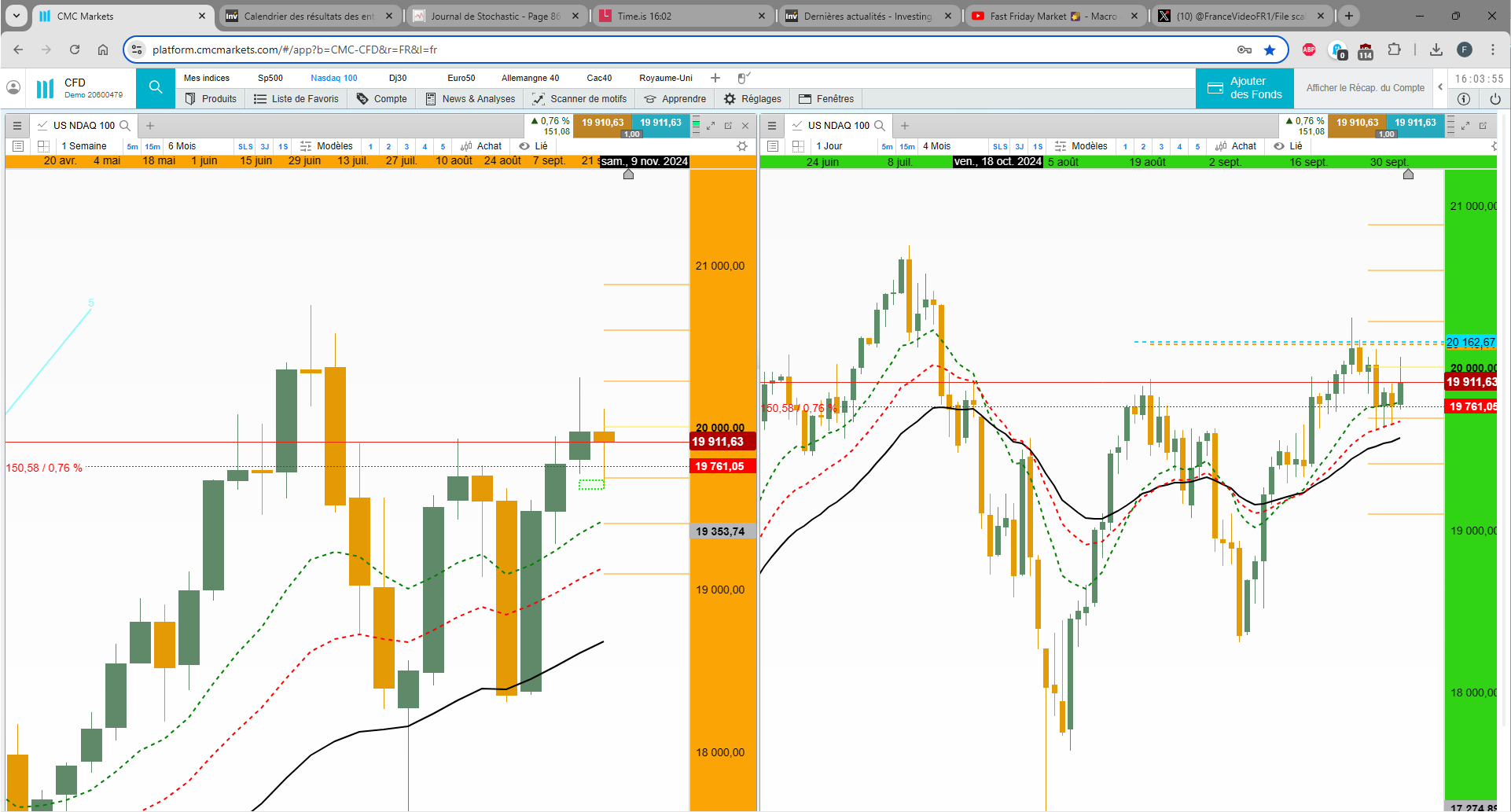
Task: Expand Modèles menu on left chart
Action: pyautogui.click(x=326, y=146)
